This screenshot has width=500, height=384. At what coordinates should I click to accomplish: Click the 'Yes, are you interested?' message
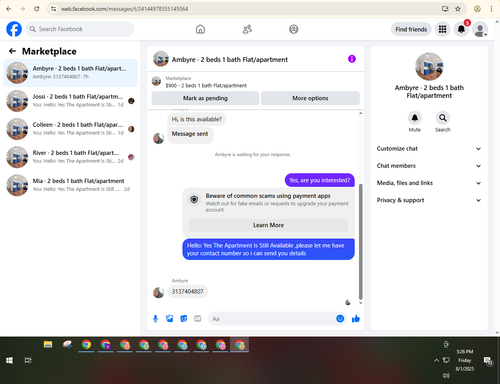(x=319, y=180)
